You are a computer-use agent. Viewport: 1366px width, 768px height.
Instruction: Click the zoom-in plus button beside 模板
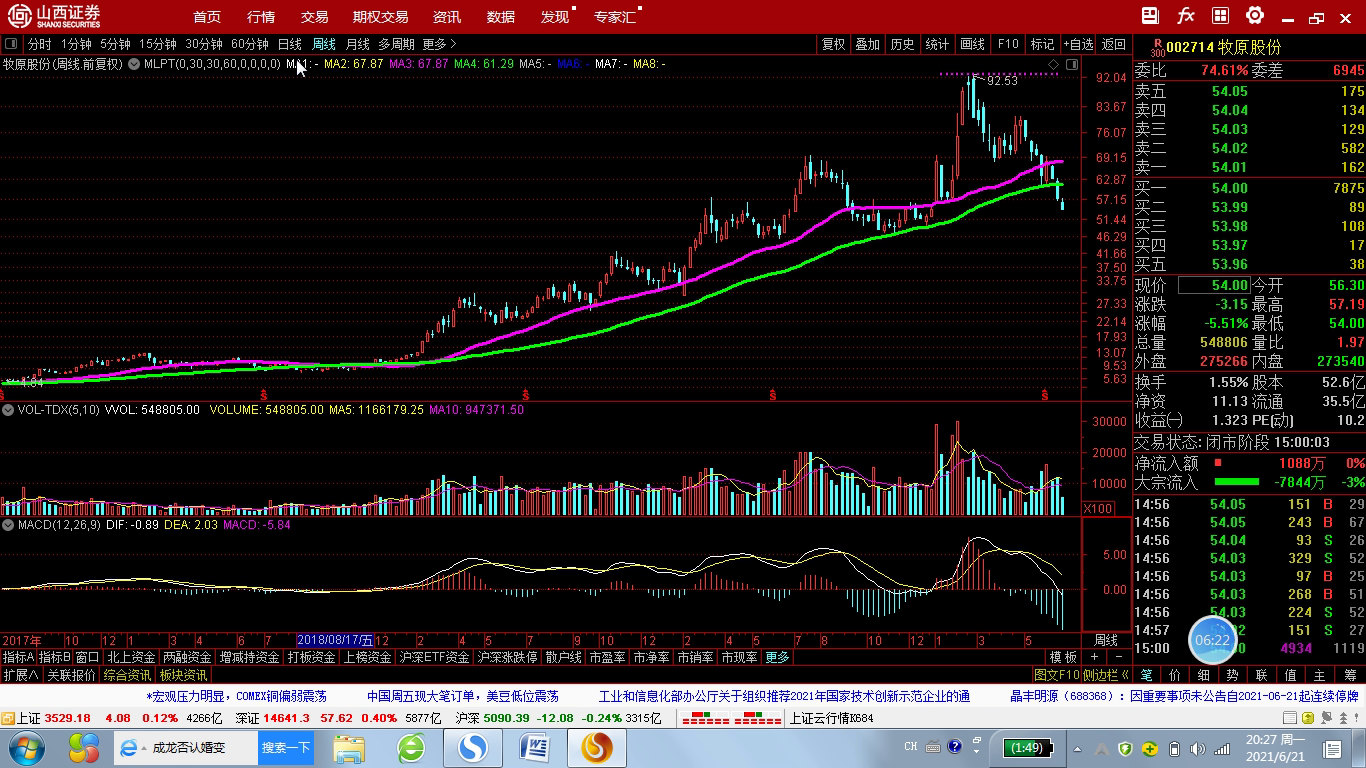1094,657
